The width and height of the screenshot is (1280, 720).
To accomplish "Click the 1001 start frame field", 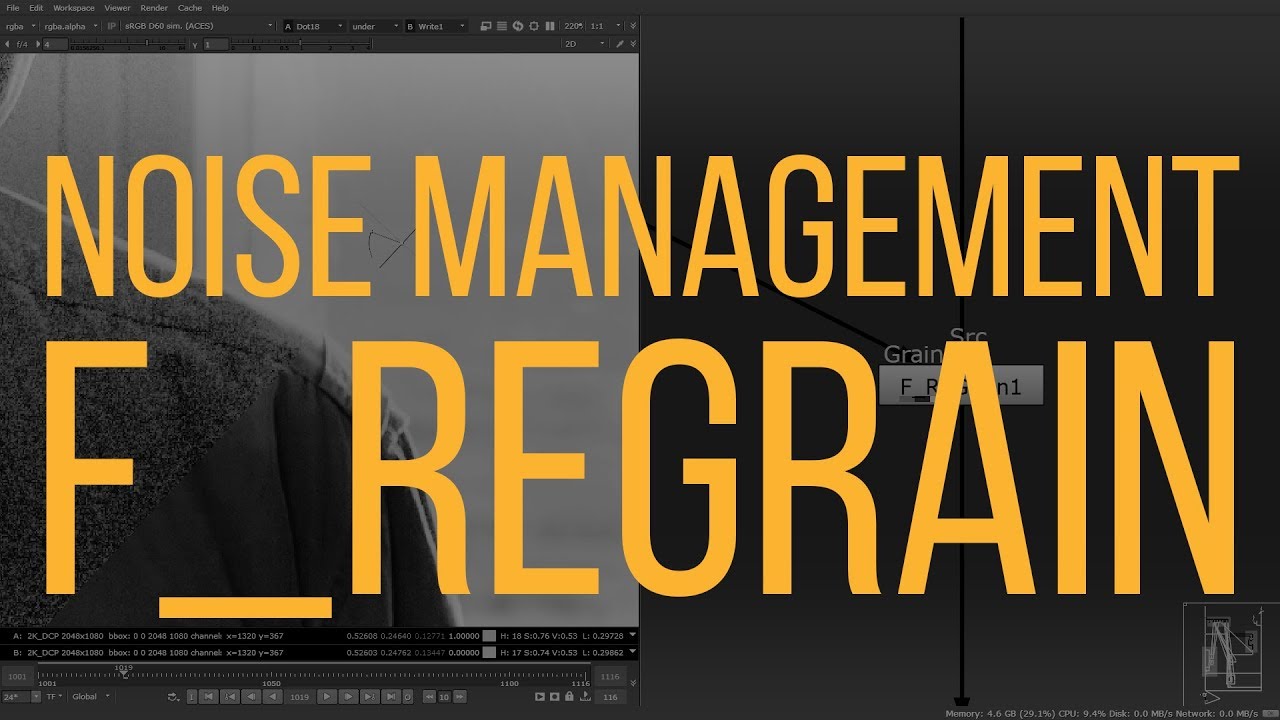I will click(x=18, y=677).
